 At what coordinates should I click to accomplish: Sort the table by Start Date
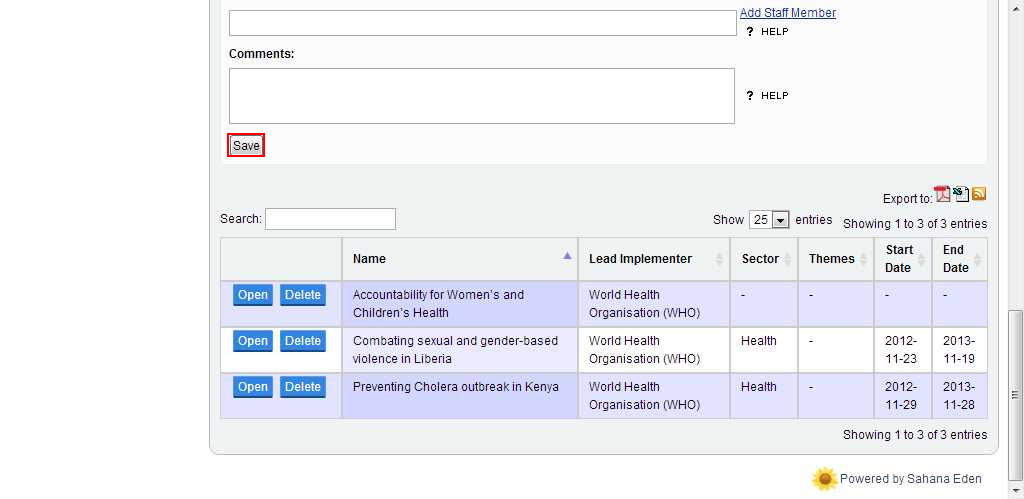[x=901, y=259]
